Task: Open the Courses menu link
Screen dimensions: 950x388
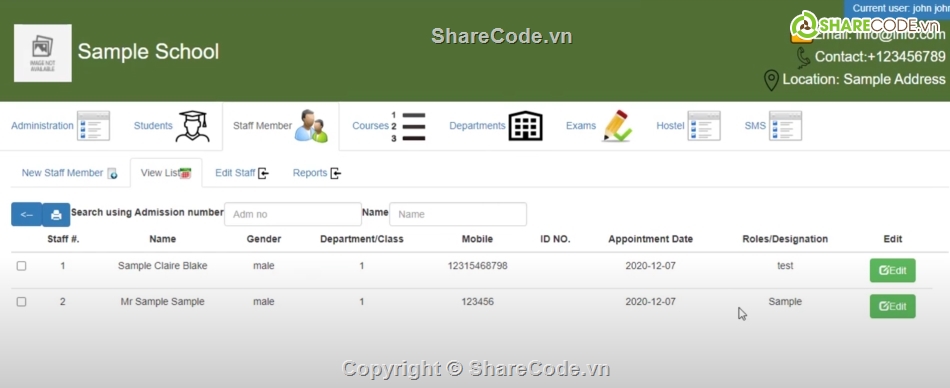Action: [370, 126]
